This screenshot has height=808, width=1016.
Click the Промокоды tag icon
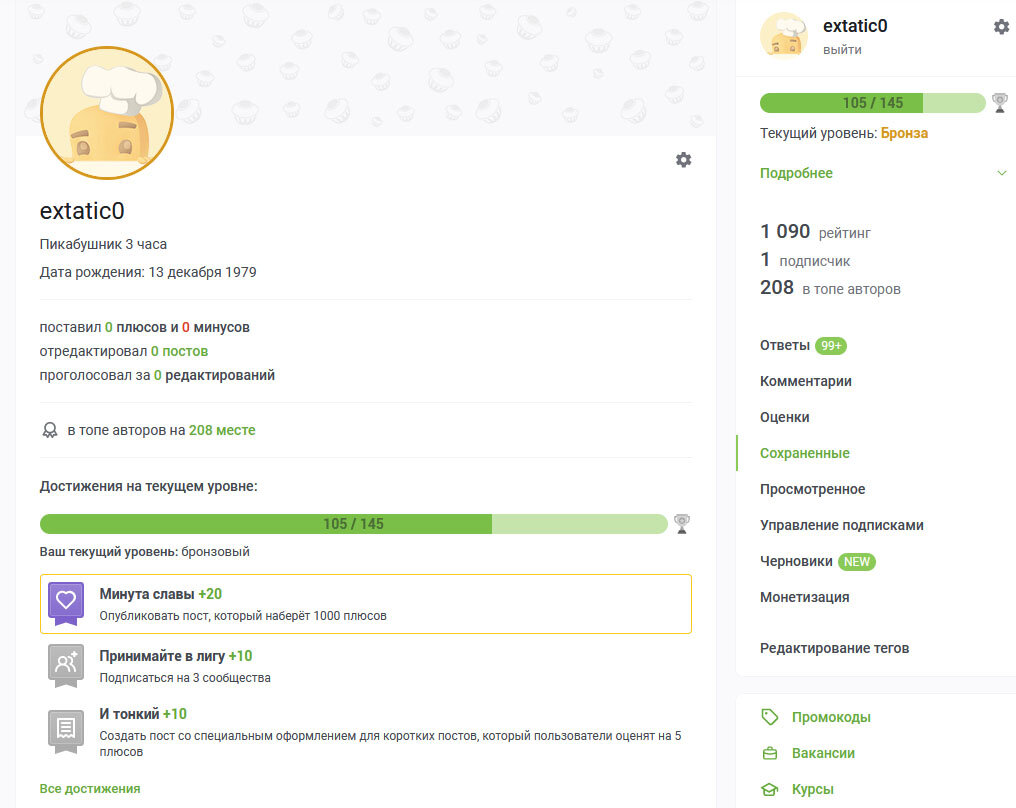coord(769,717)
